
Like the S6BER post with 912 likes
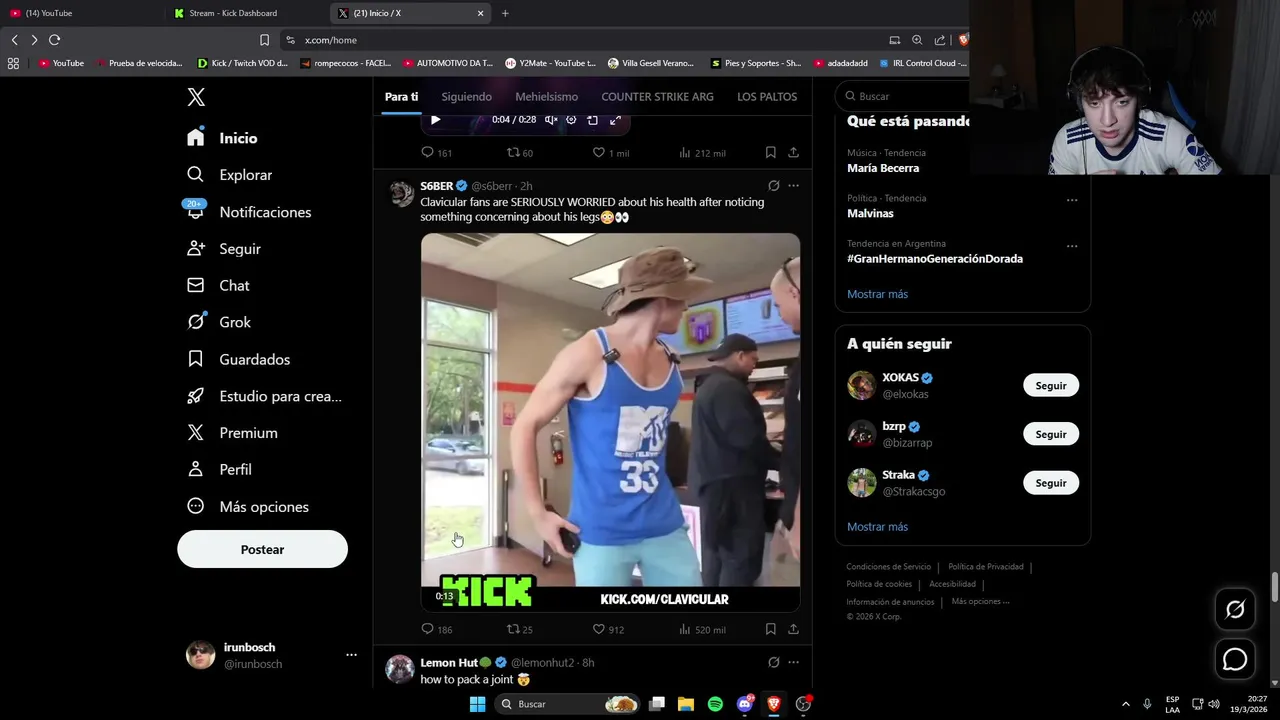tap(608, 629)
